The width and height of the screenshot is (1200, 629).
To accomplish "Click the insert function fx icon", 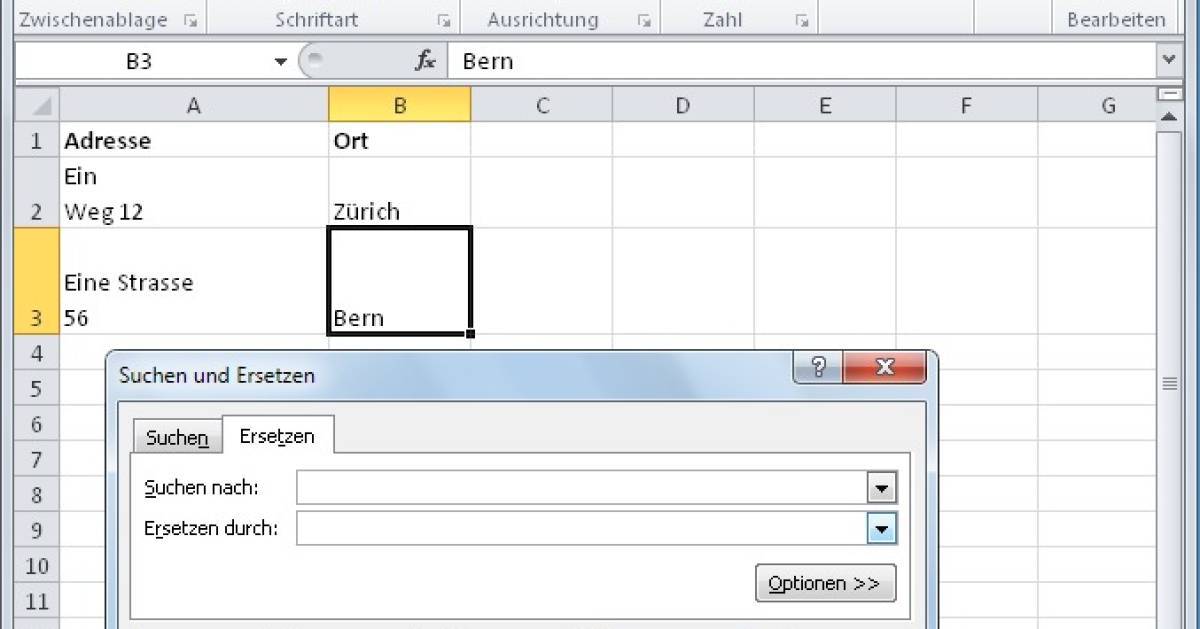I will (426, 61).
